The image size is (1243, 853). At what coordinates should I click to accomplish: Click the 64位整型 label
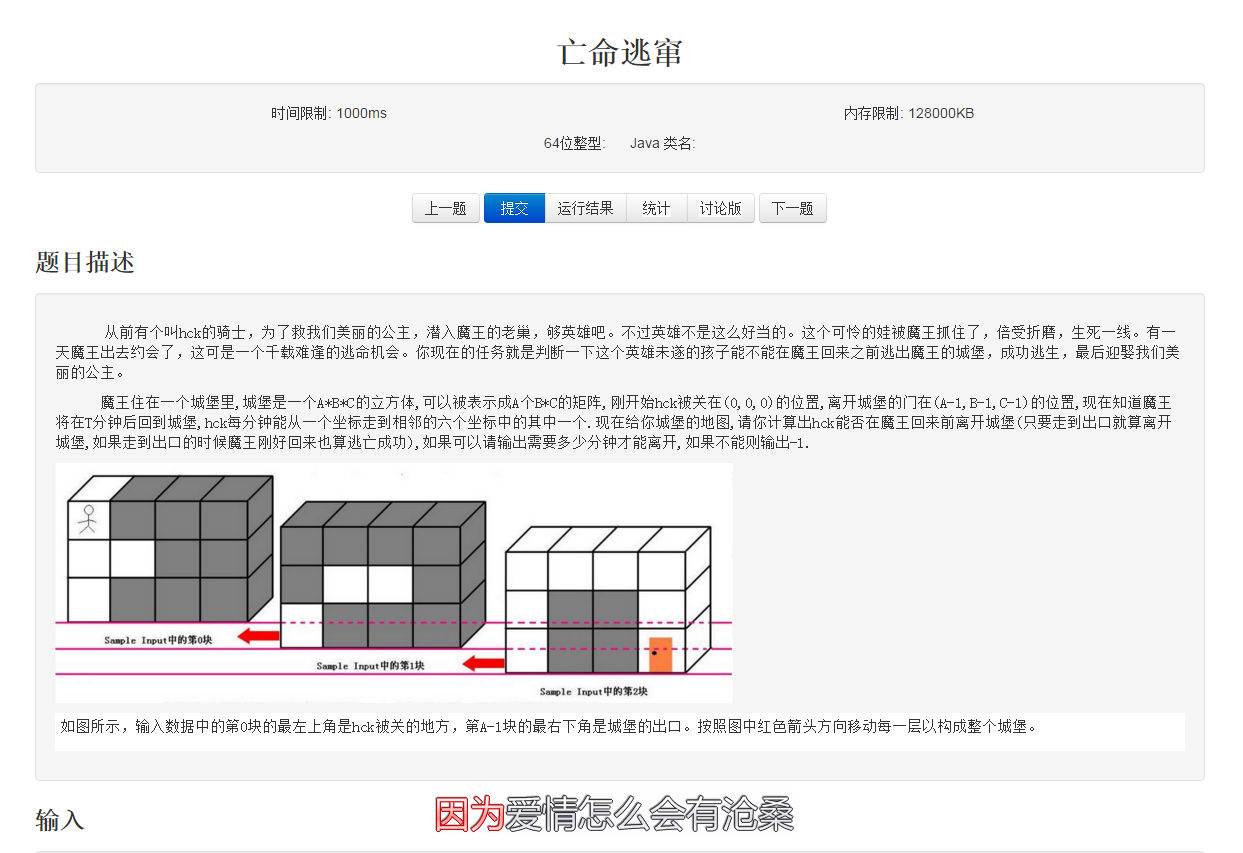pos(574,143)
